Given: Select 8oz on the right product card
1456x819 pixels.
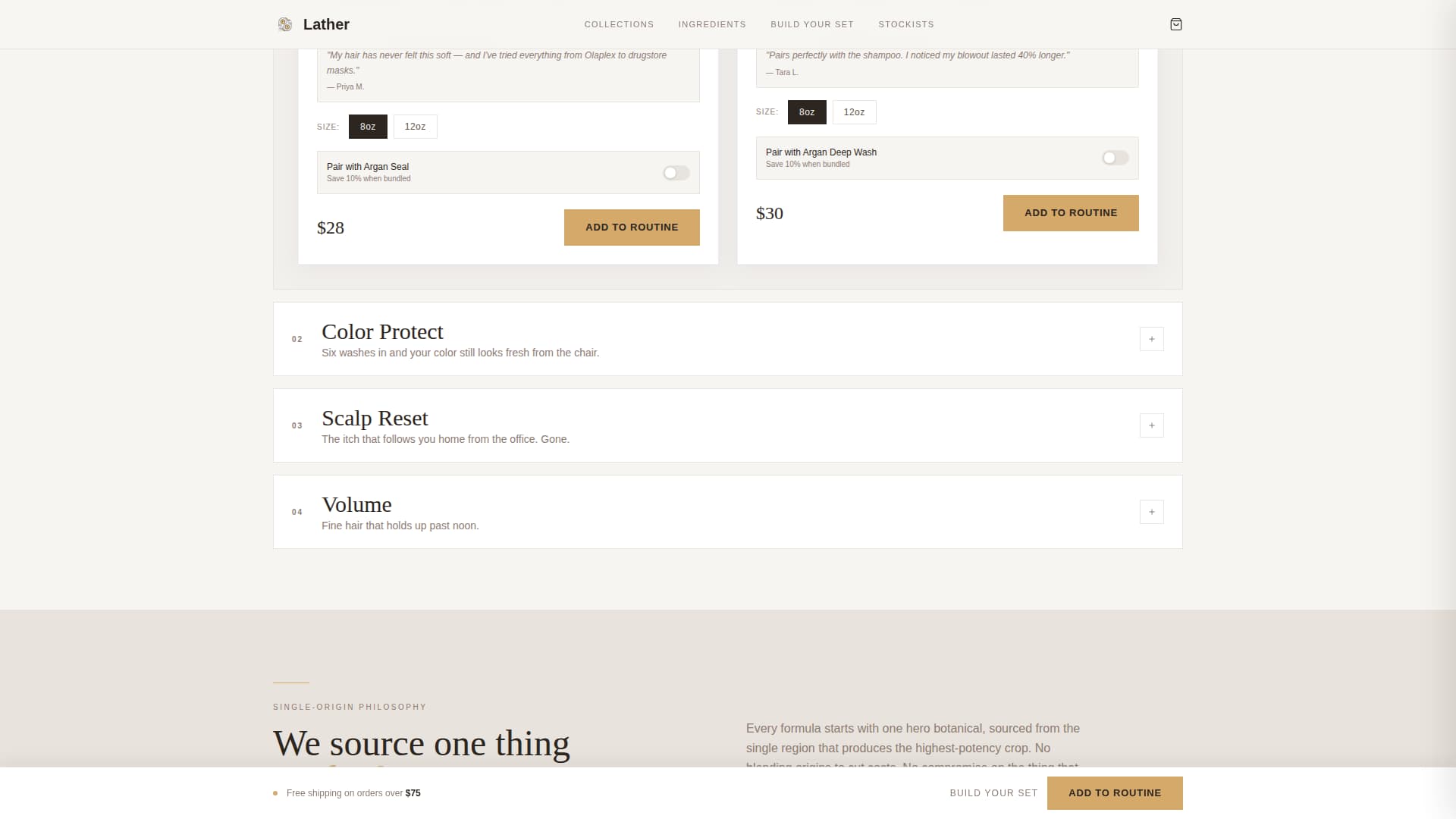Looking at the screenshot, I should tap(806, 112).
